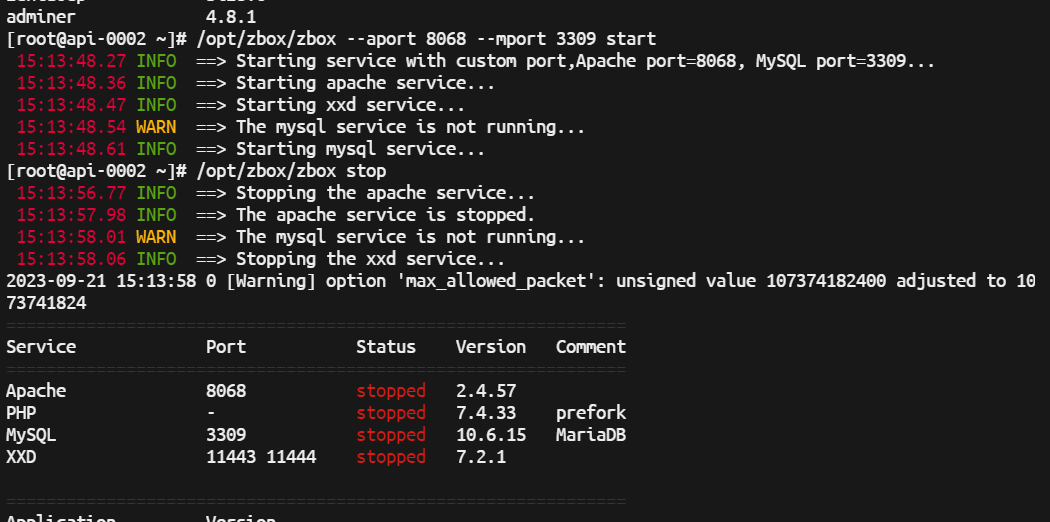Click the MariaDB comment in the MySQL row
The width and height of the screenshot is (1050, 522).
[x=591, y=435]
